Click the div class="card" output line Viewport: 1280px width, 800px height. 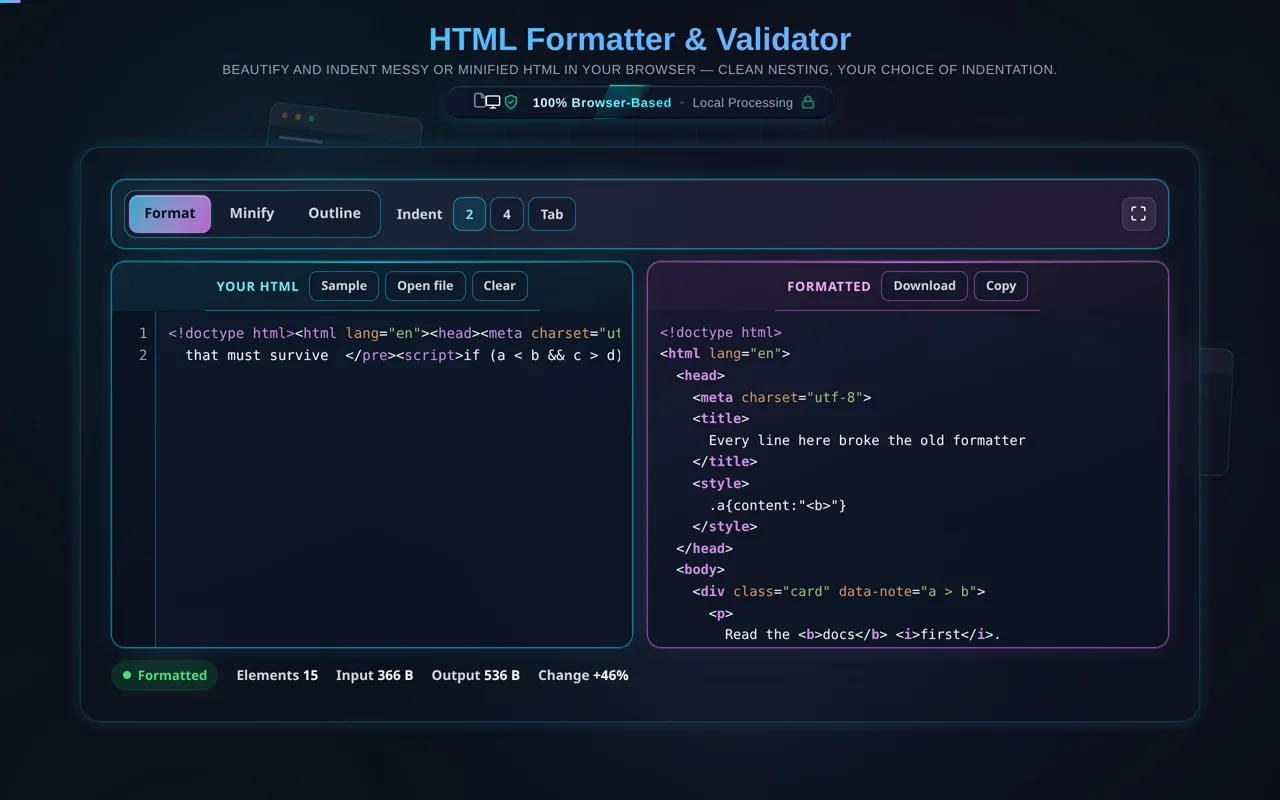click(x=839, y=591)
